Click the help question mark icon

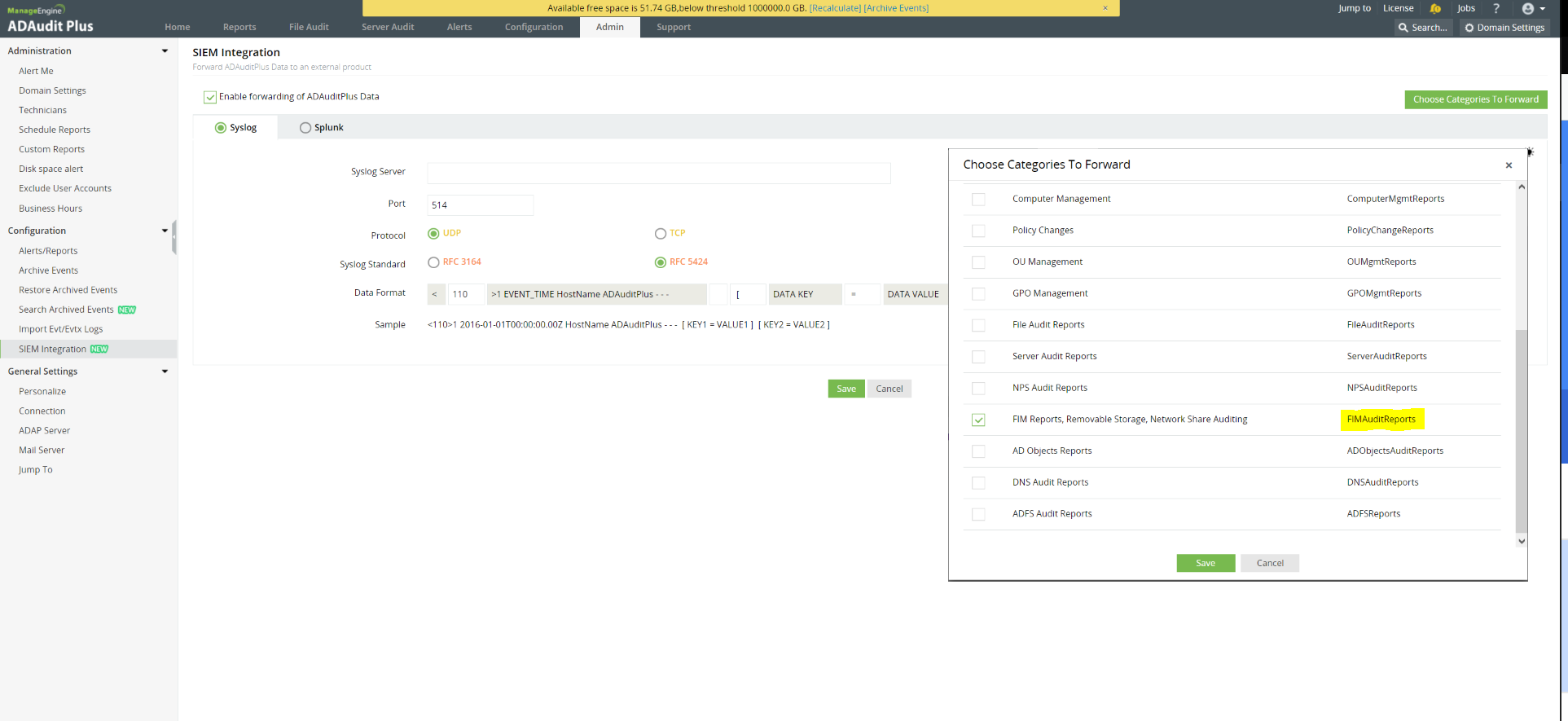tap(1496, 8)
